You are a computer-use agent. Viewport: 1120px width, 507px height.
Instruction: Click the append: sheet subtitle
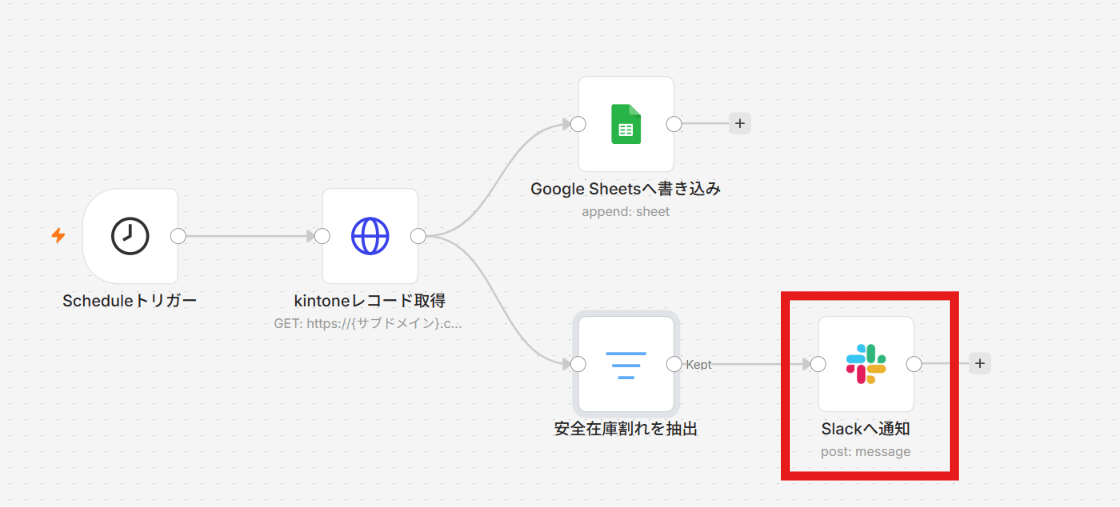point(626,211)
